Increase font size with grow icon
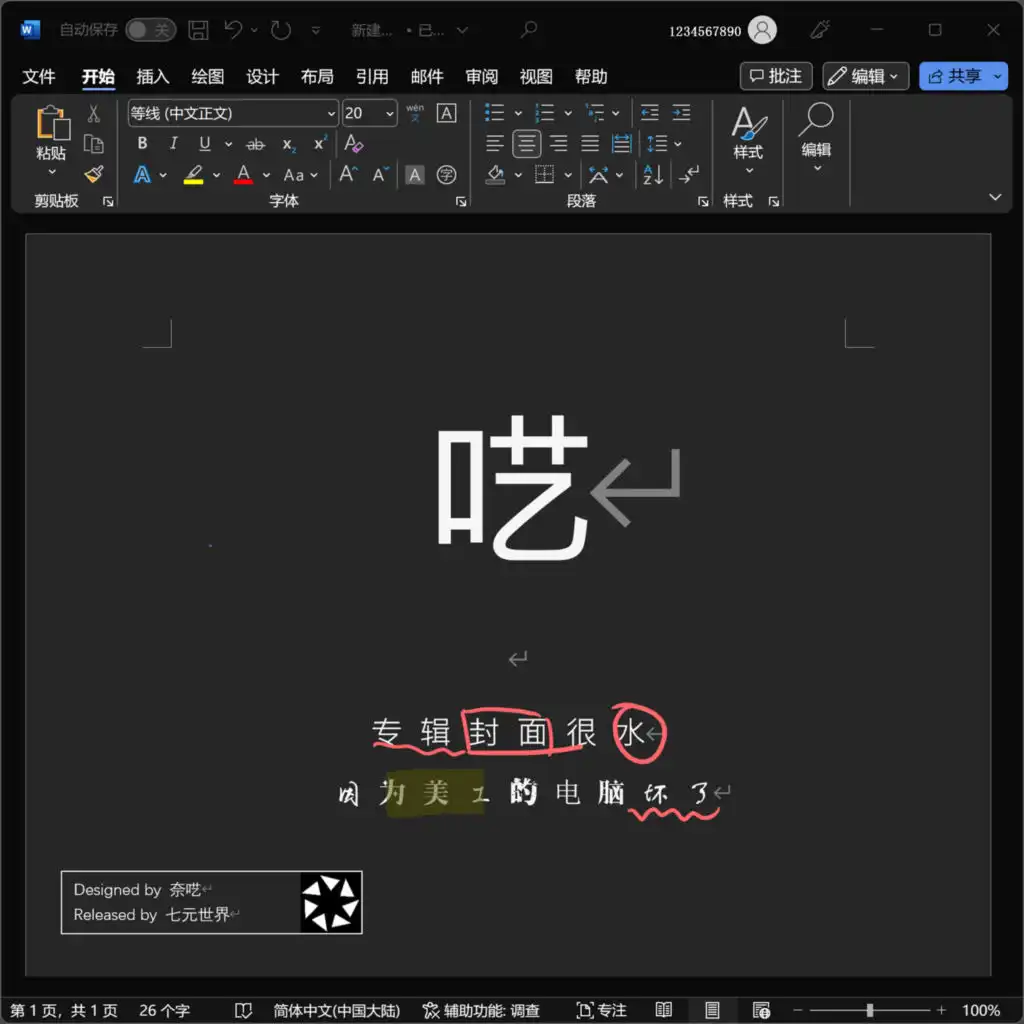The image size is (1024, 1024). point(348,174)
